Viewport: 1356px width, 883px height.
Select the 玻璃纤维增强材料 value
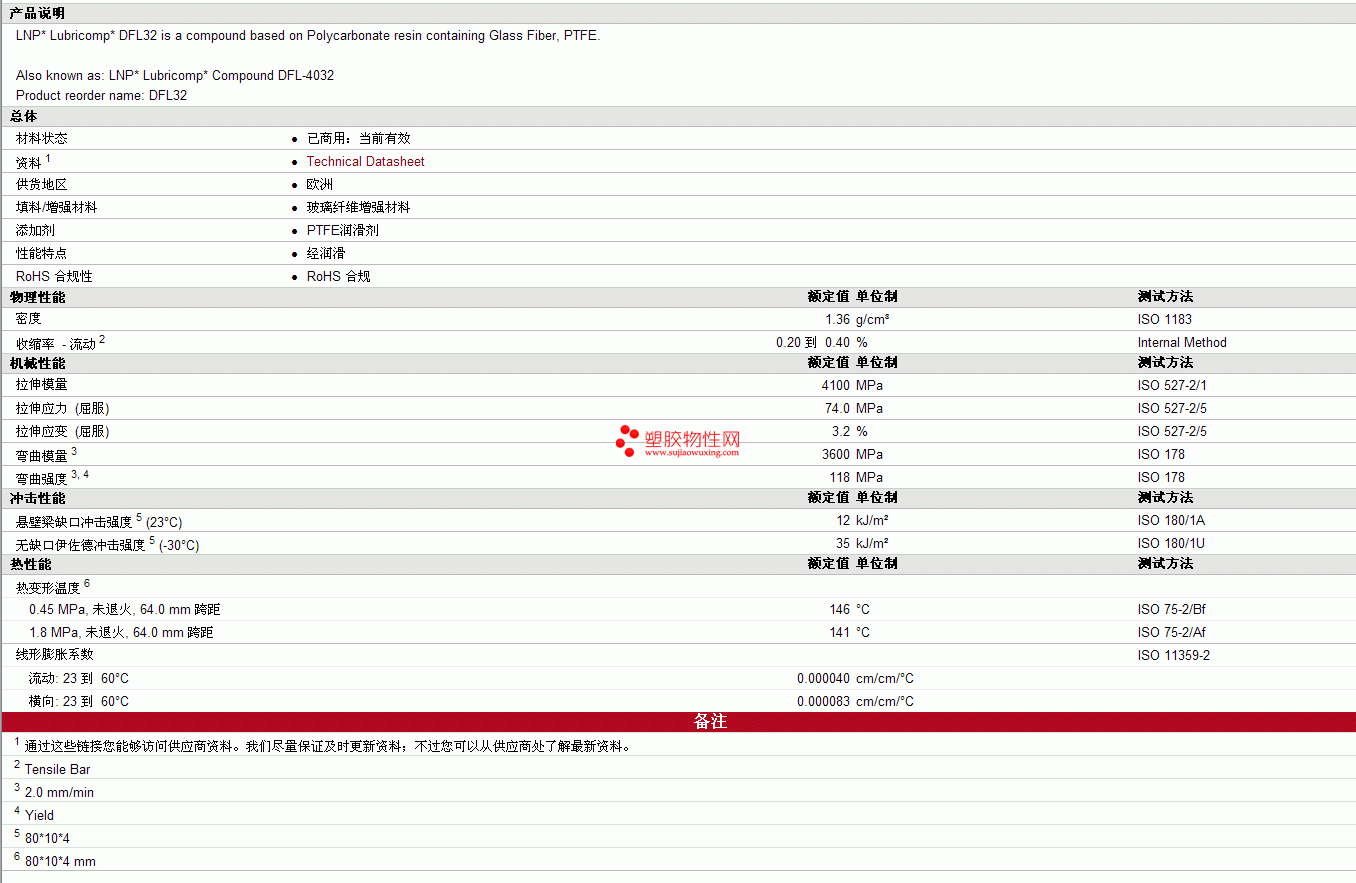358,207
